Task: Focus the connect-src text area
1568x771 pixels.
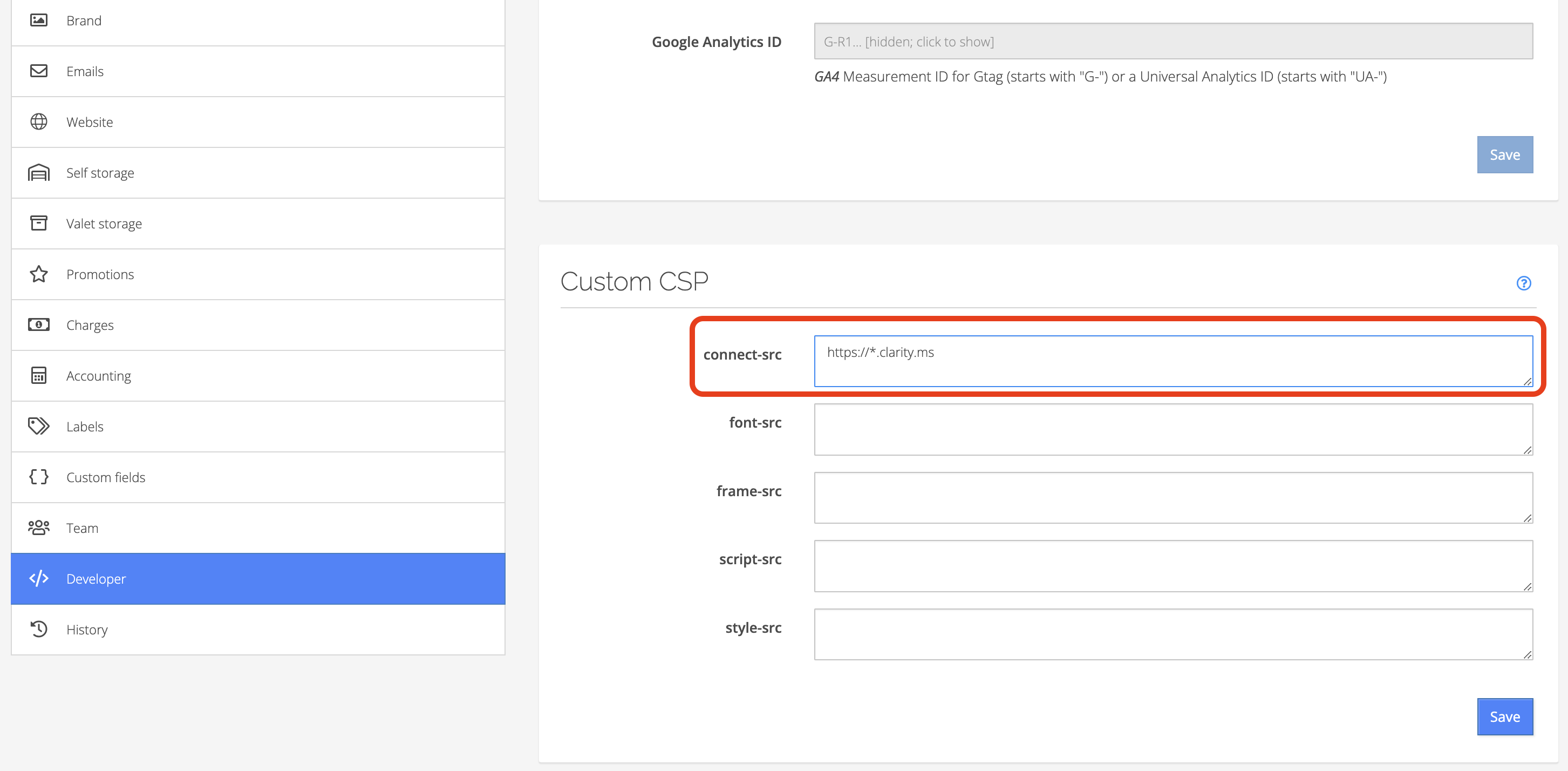Action: [x=1172, y=361]
